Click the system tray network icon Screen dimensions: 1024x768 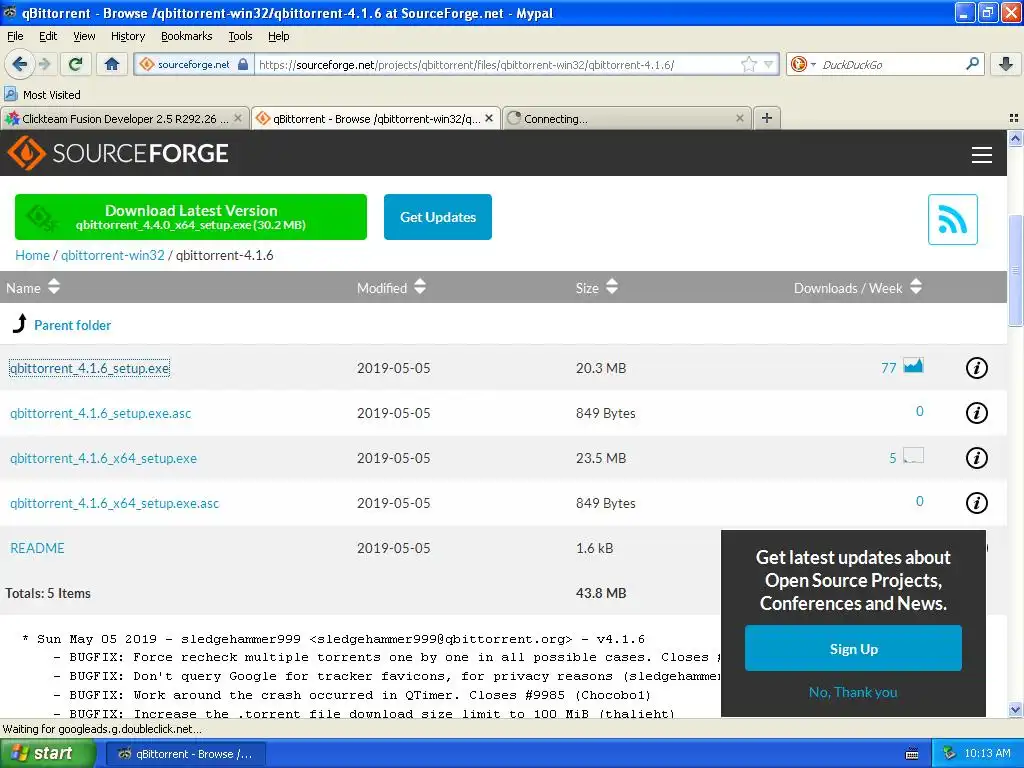pyautogui.click(x=949, y=753)
